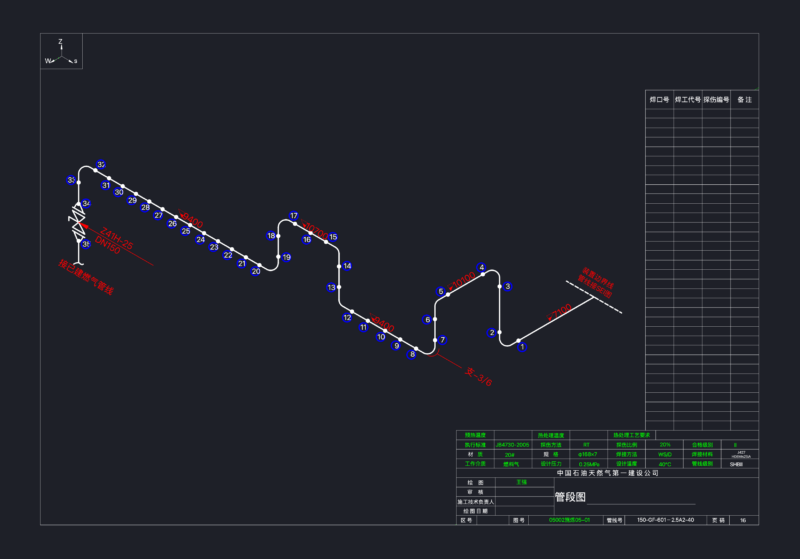Viewport: 800px width, 559px height.
Task: Click the WS/D welding method value
Action: [665, 454]
